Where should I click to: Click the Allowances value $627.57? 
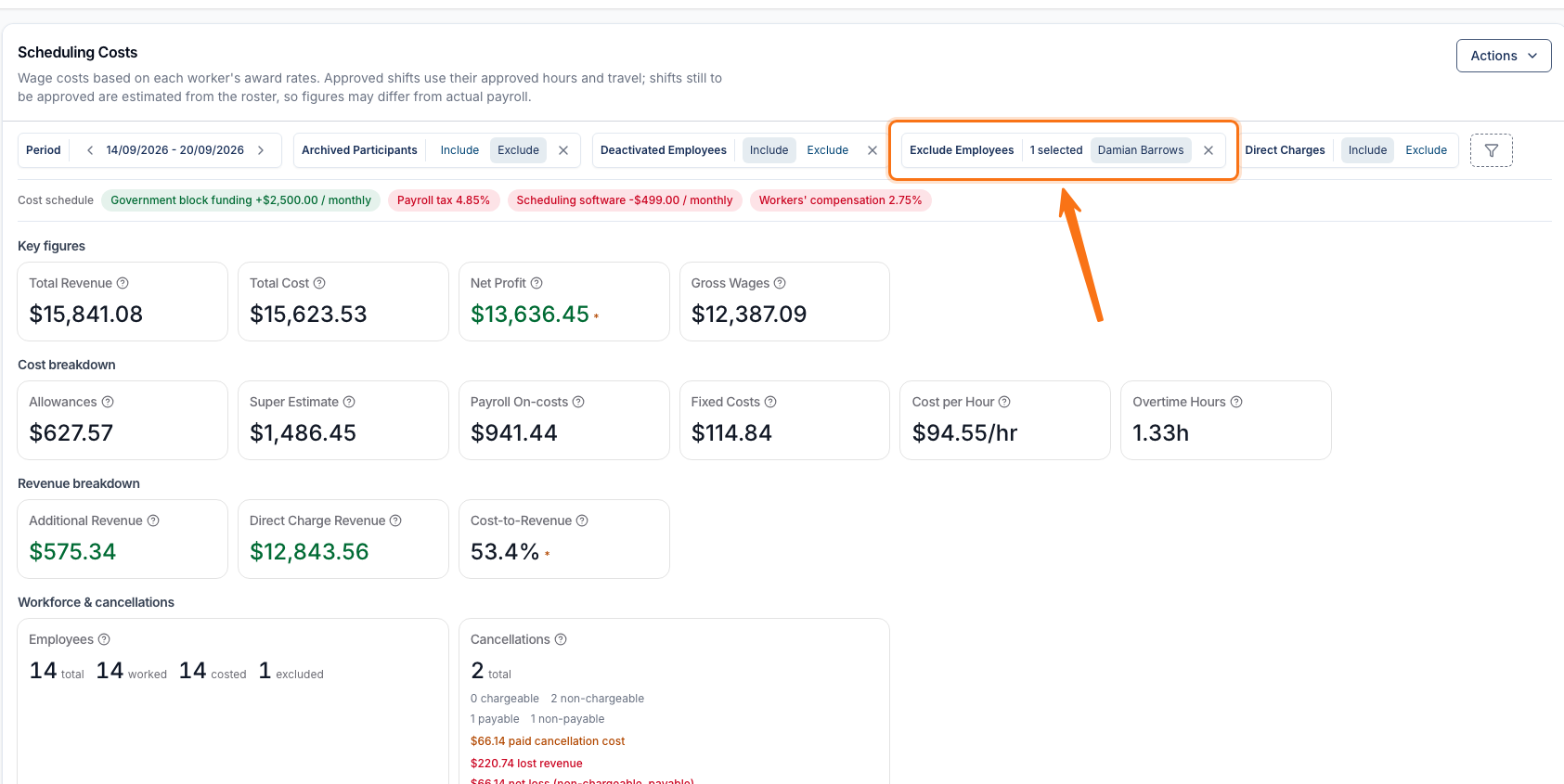tap(71, 433)
